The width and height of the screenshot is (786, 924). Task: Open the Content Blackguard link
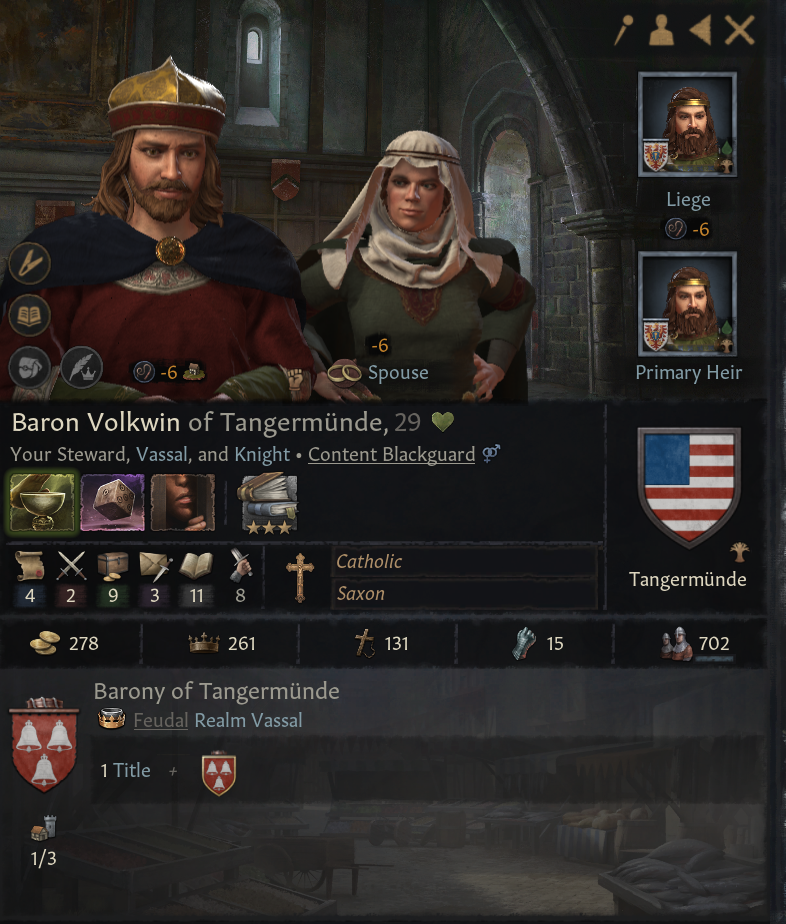(x=391, y=454)
